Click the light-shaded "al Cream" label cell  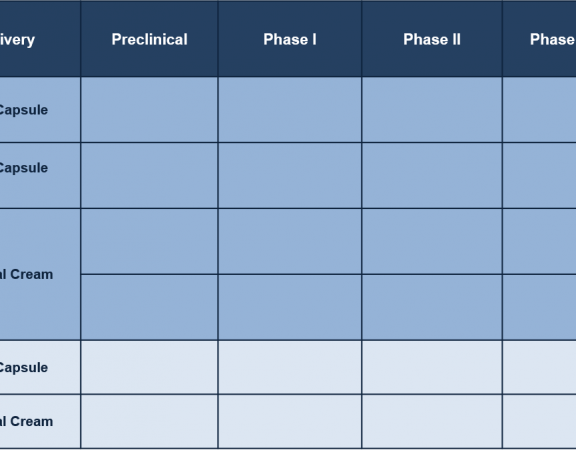pyautogui.click(x=40, y=421)
